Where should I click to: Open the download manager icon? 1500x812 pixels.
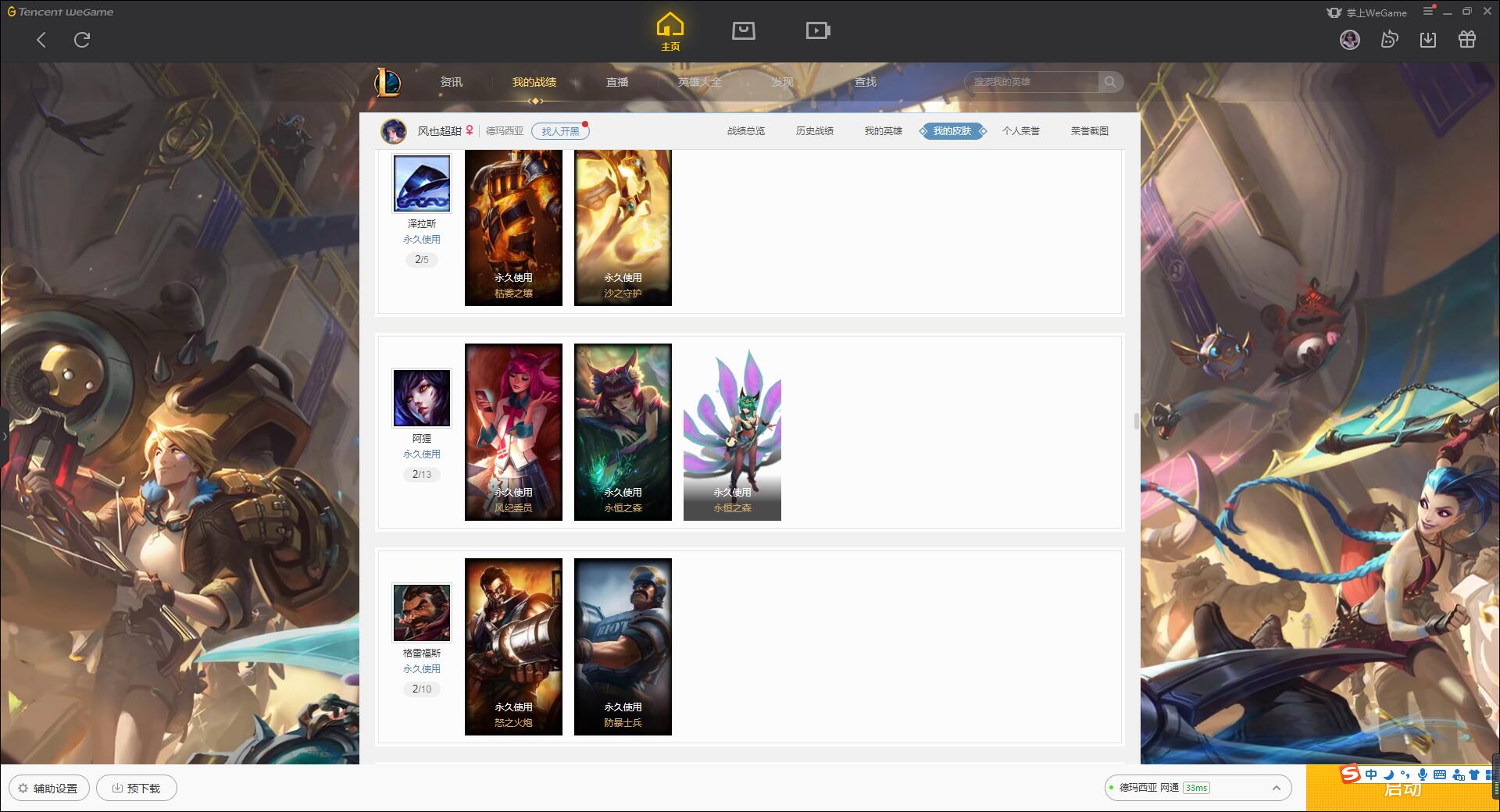(1428, 39)
